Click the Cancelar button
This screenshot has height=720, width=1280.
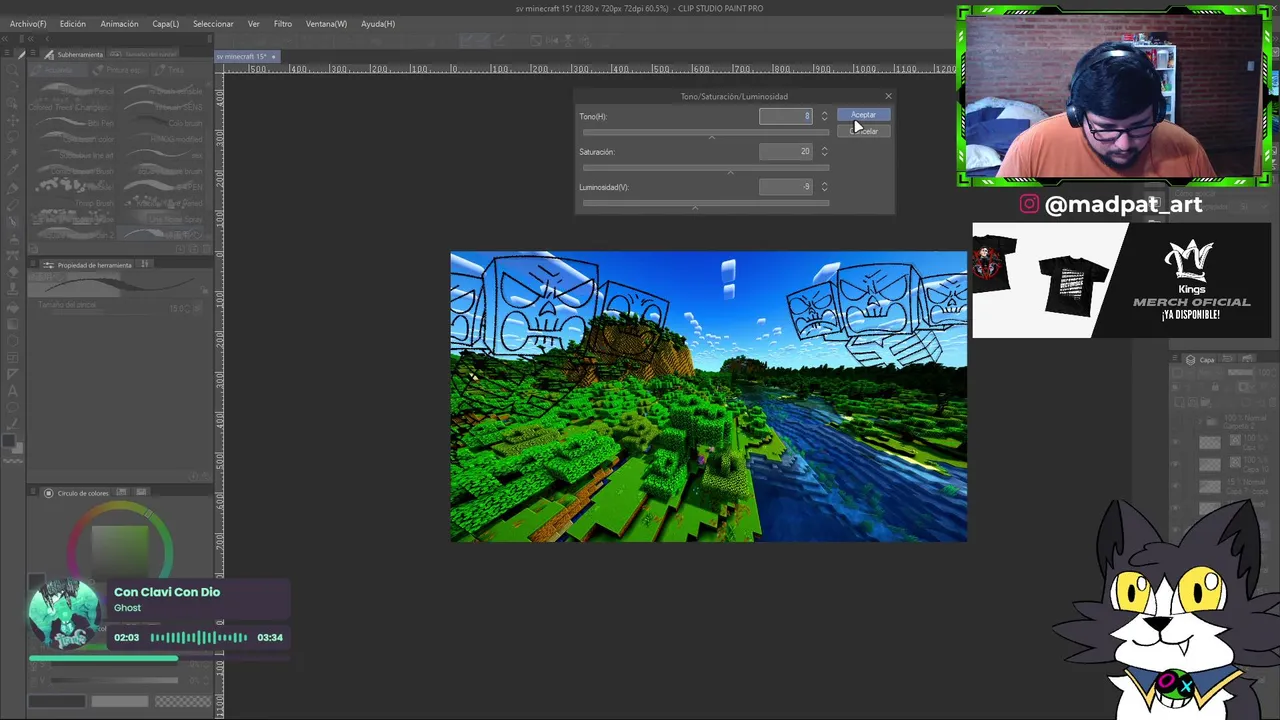coord(863,131)
